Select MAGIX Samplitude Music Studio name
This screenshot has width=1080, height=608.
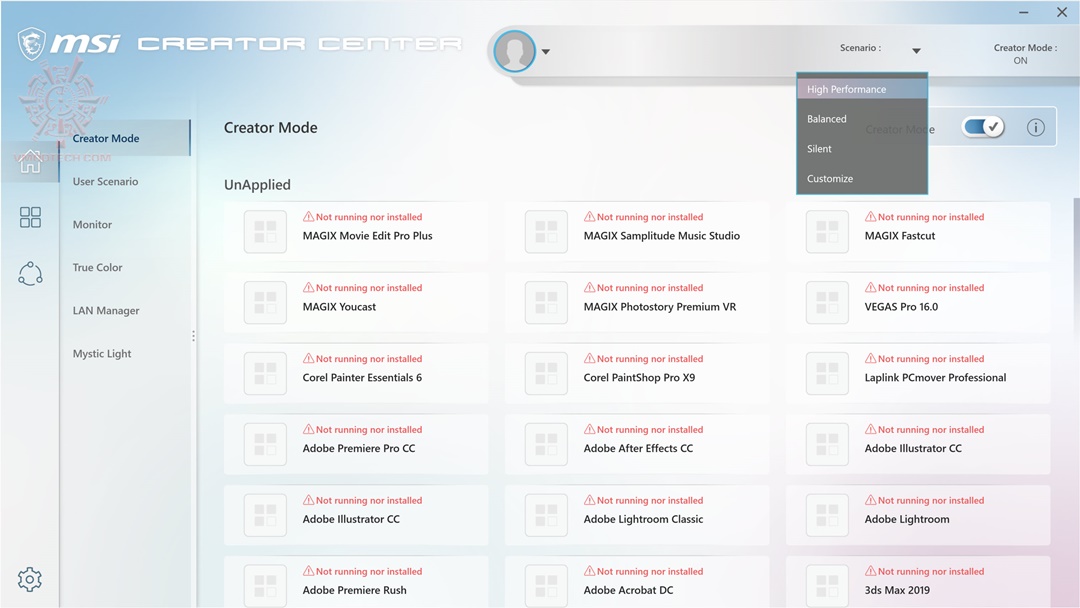[662, 235]
